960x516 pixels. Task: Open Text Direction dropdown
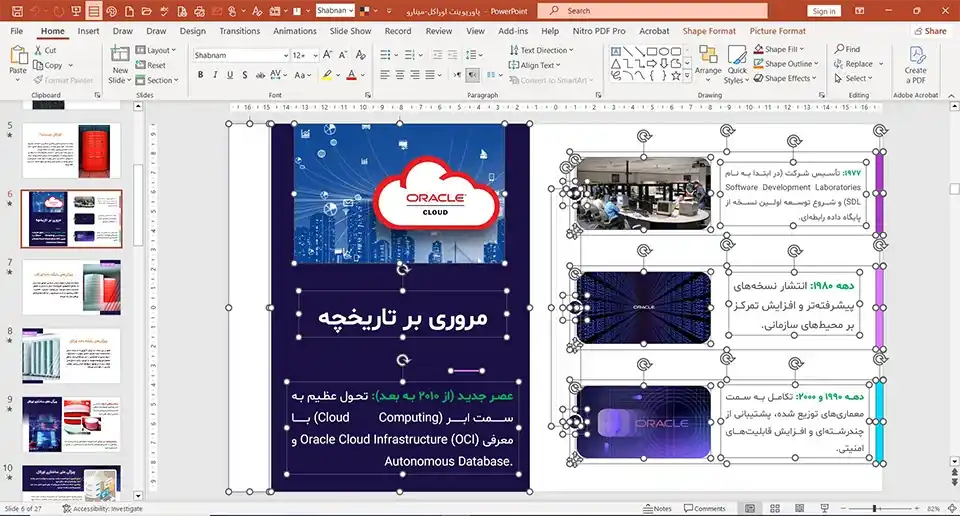point(541,50)
